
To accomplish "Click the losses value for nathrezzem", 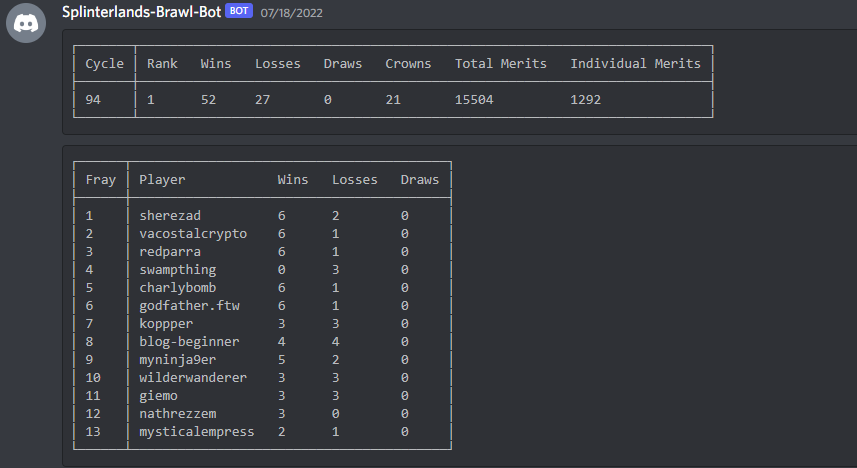I will click(x=336, y=414).
